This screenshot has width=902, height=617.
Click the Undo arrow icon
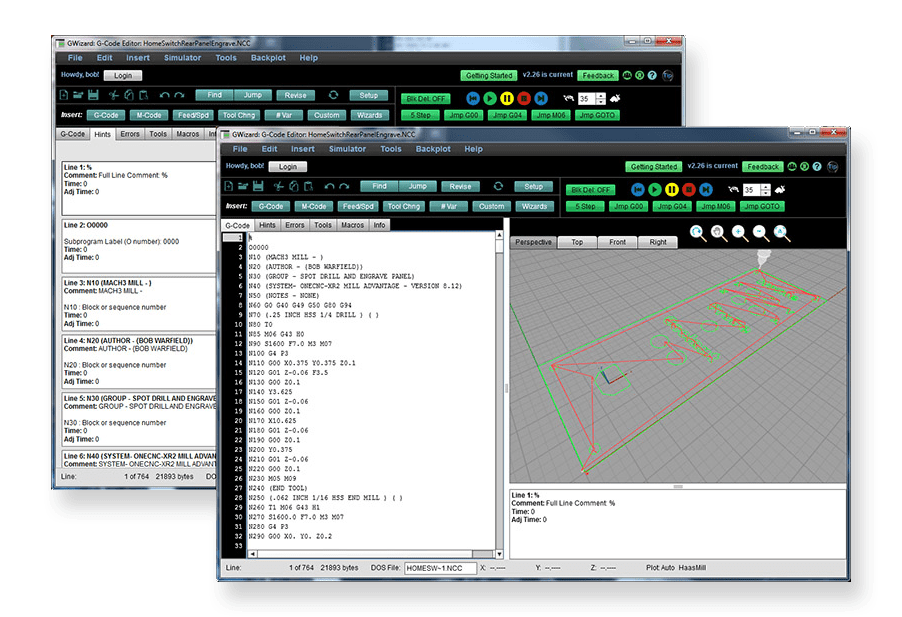[327, 186]
